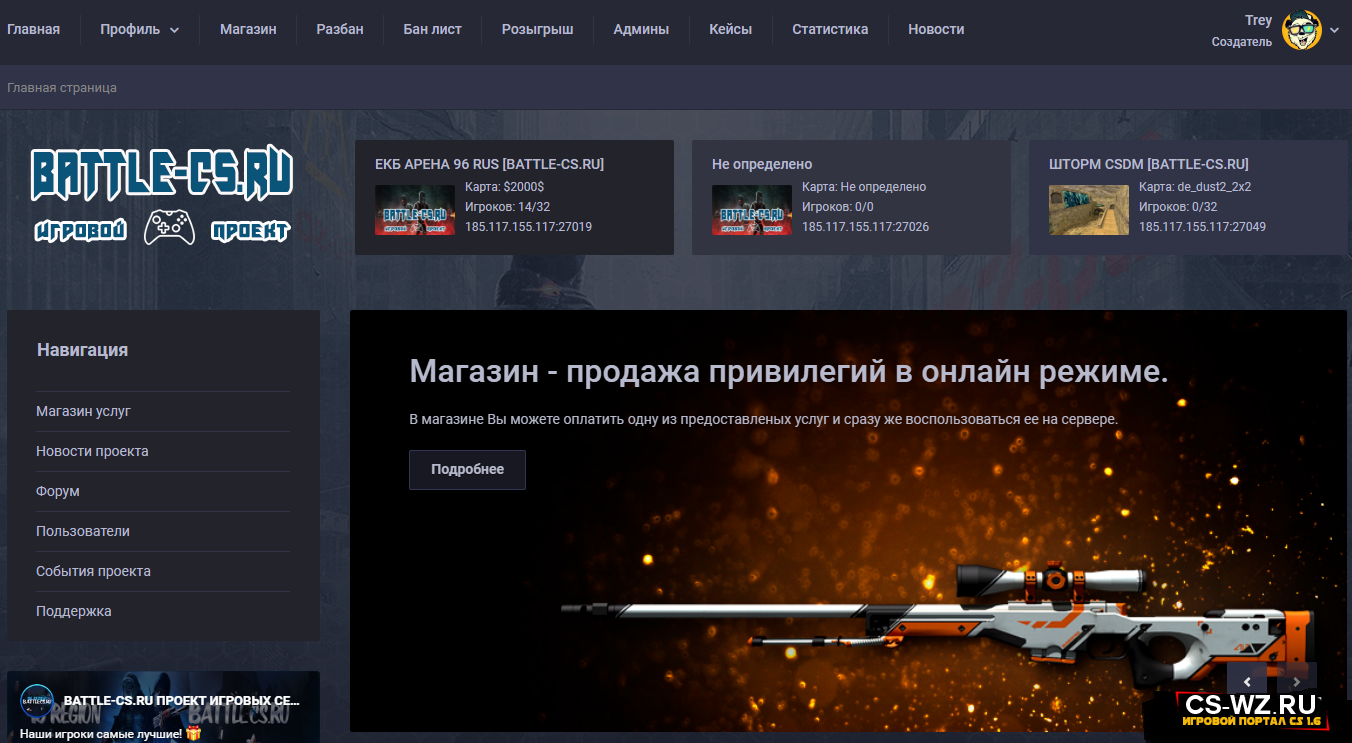Click the Главная страница breadcrumb
The image size is (1352, 743).
[62, 88]
